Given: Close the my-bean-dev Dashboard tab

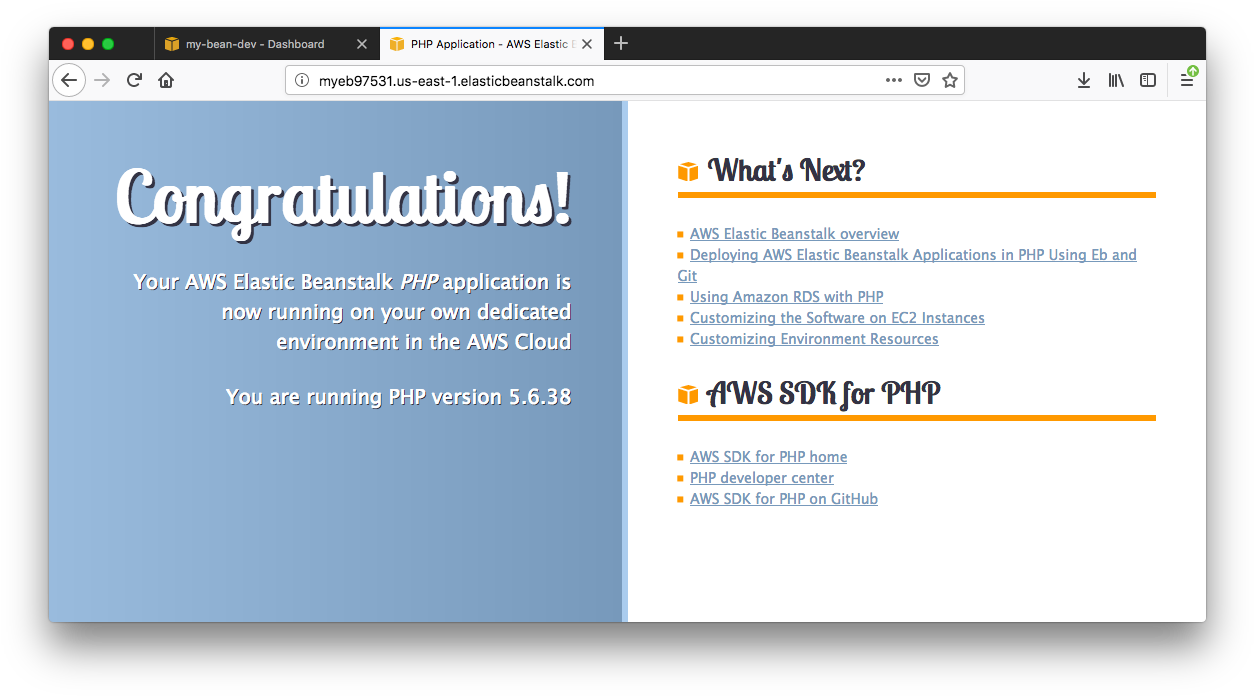Looking at the screenshot, I should (x=362, y=44).
